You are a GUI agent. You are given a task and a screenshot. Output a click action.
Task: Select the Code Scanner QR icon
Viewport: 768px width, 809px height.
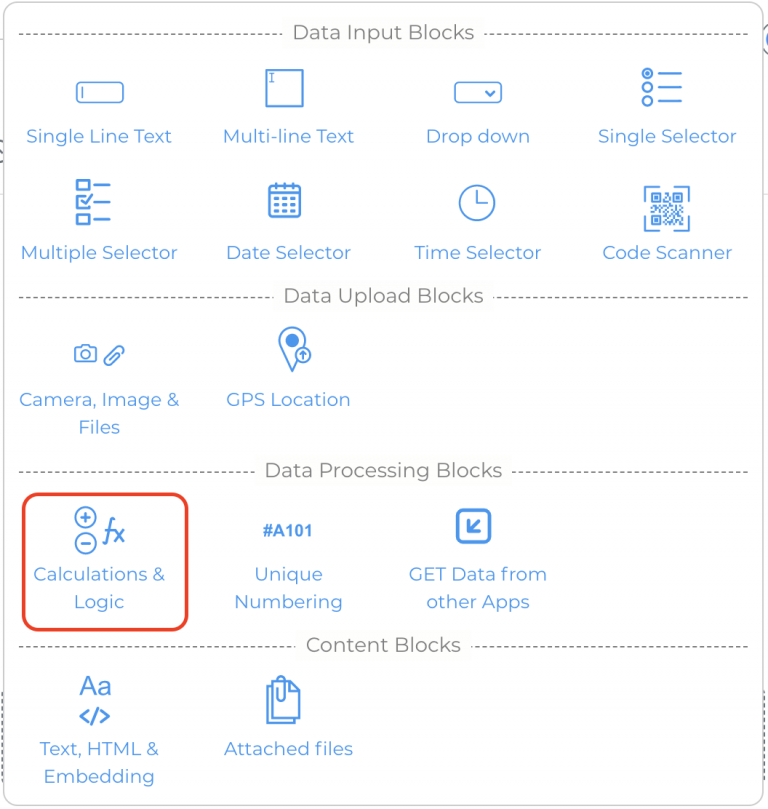pos(666,208)
